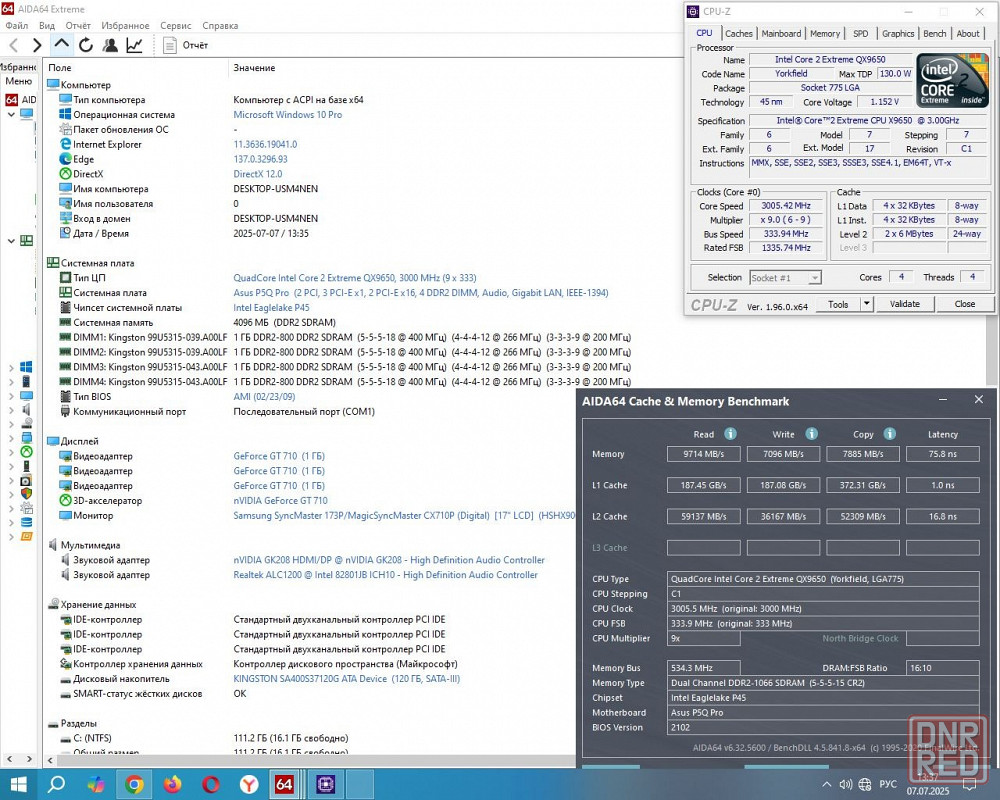Expand the Display node in the left tree
The image size is (1000, 800).
point(11,396)
